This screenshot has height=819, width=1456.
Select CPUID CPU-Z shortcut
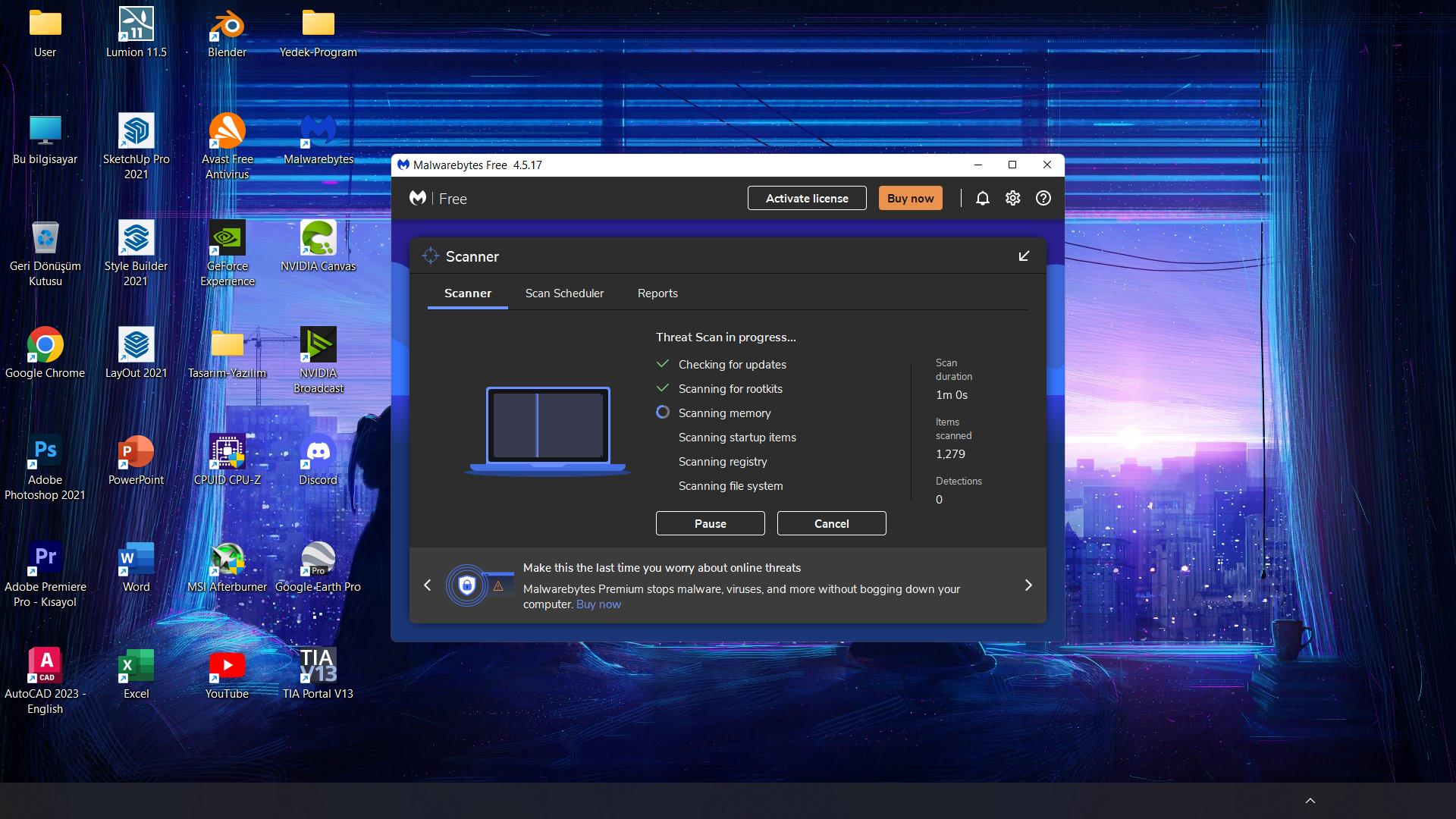(227, 461)
